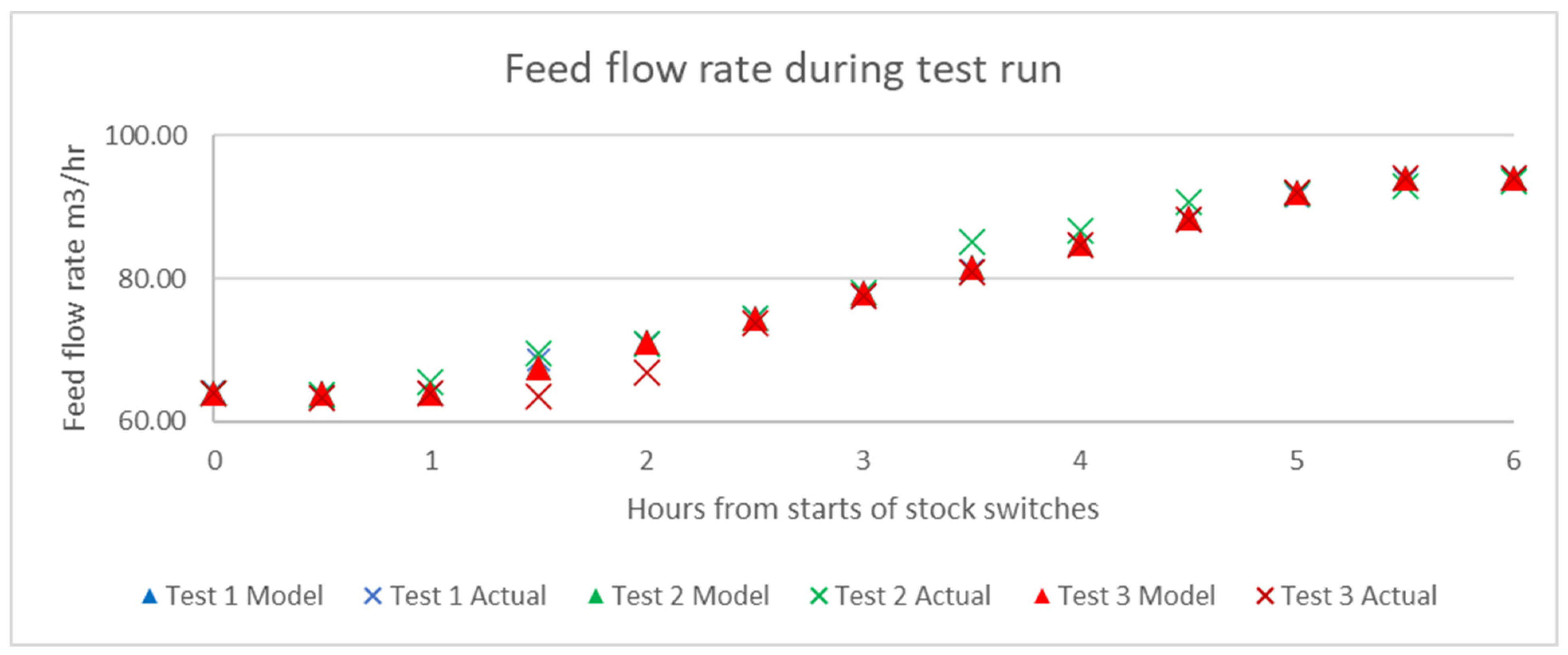Select the lone red cross at 2 hours

point(647,373)
